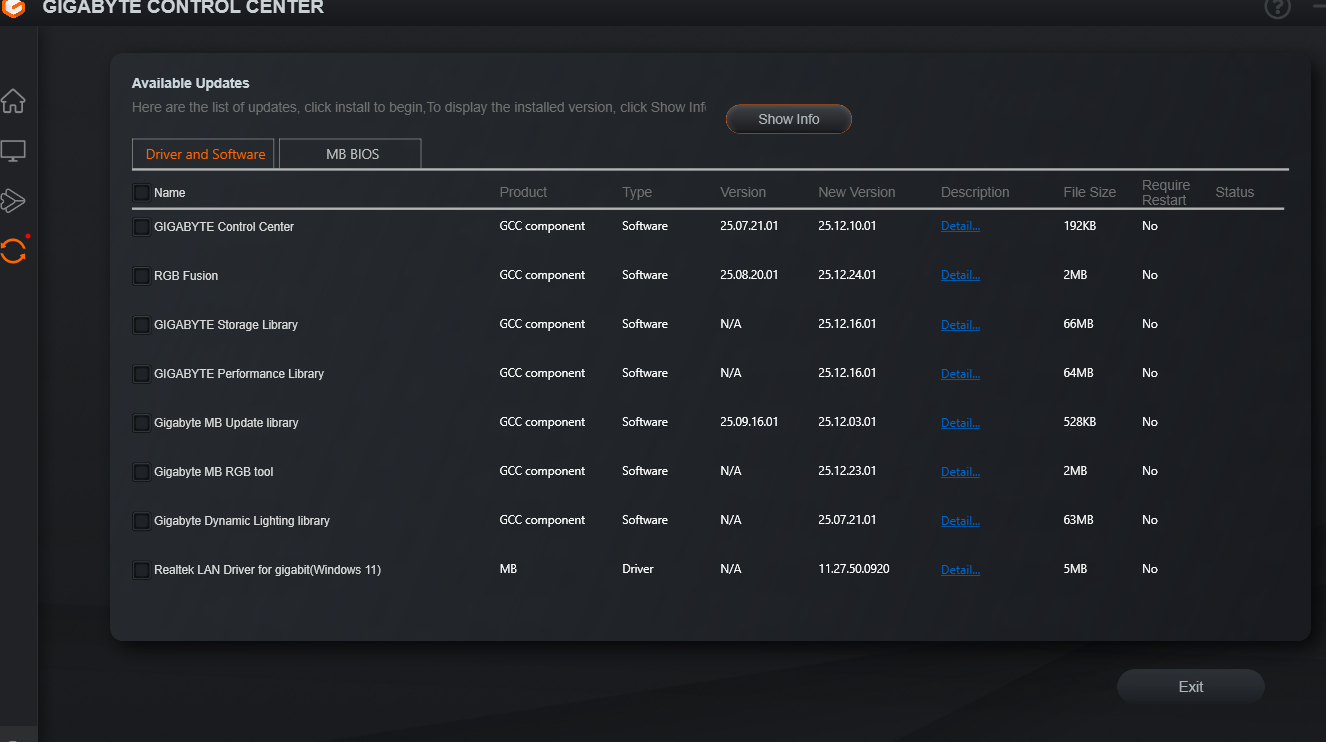Screen dimensions: 1326x742
Task: Select the RGB Fusion row name
Action: [x=186, y=276]
